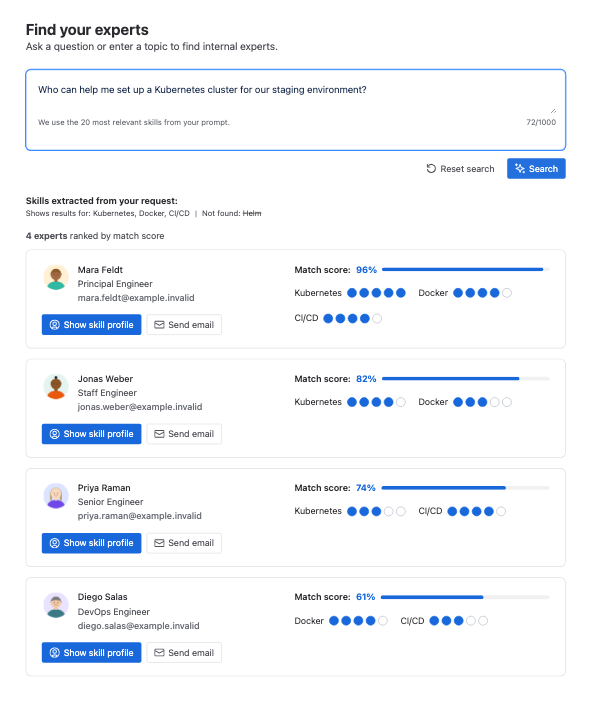Click the resize handle of the prompt box
592x720 pixels.
553,111
